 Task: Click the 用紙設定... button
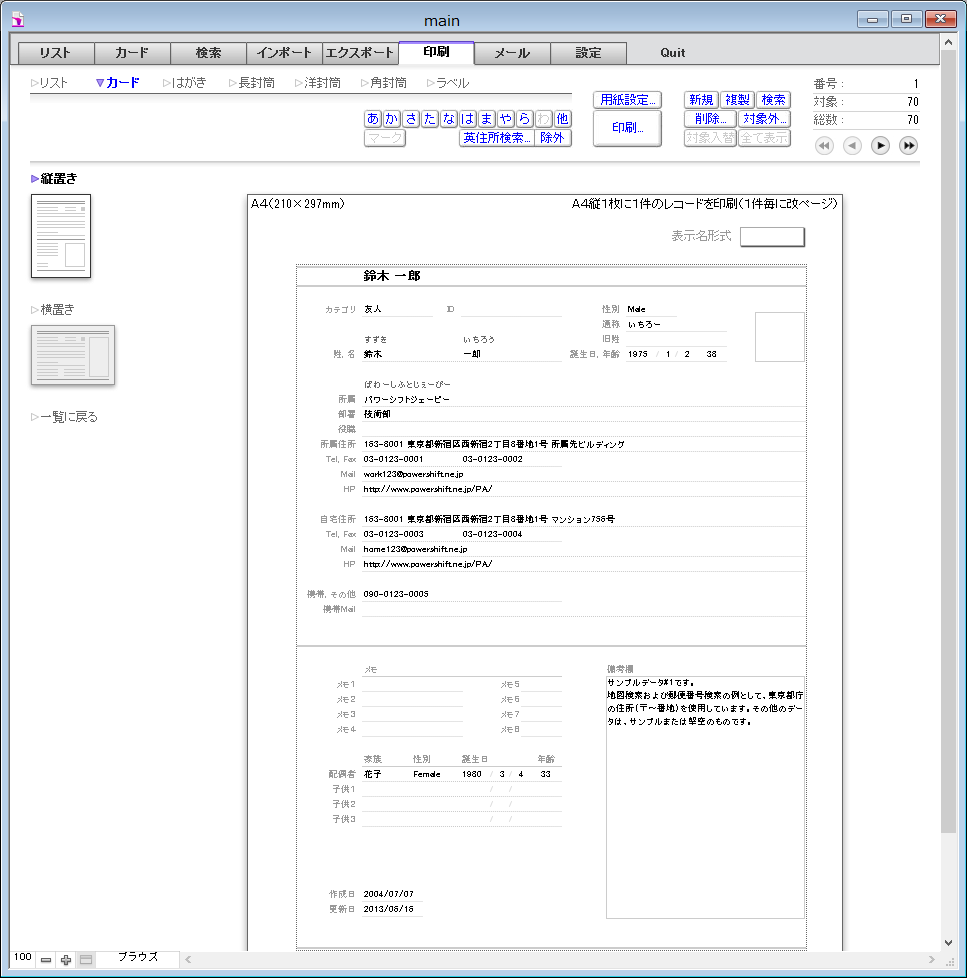click(627, 100)
